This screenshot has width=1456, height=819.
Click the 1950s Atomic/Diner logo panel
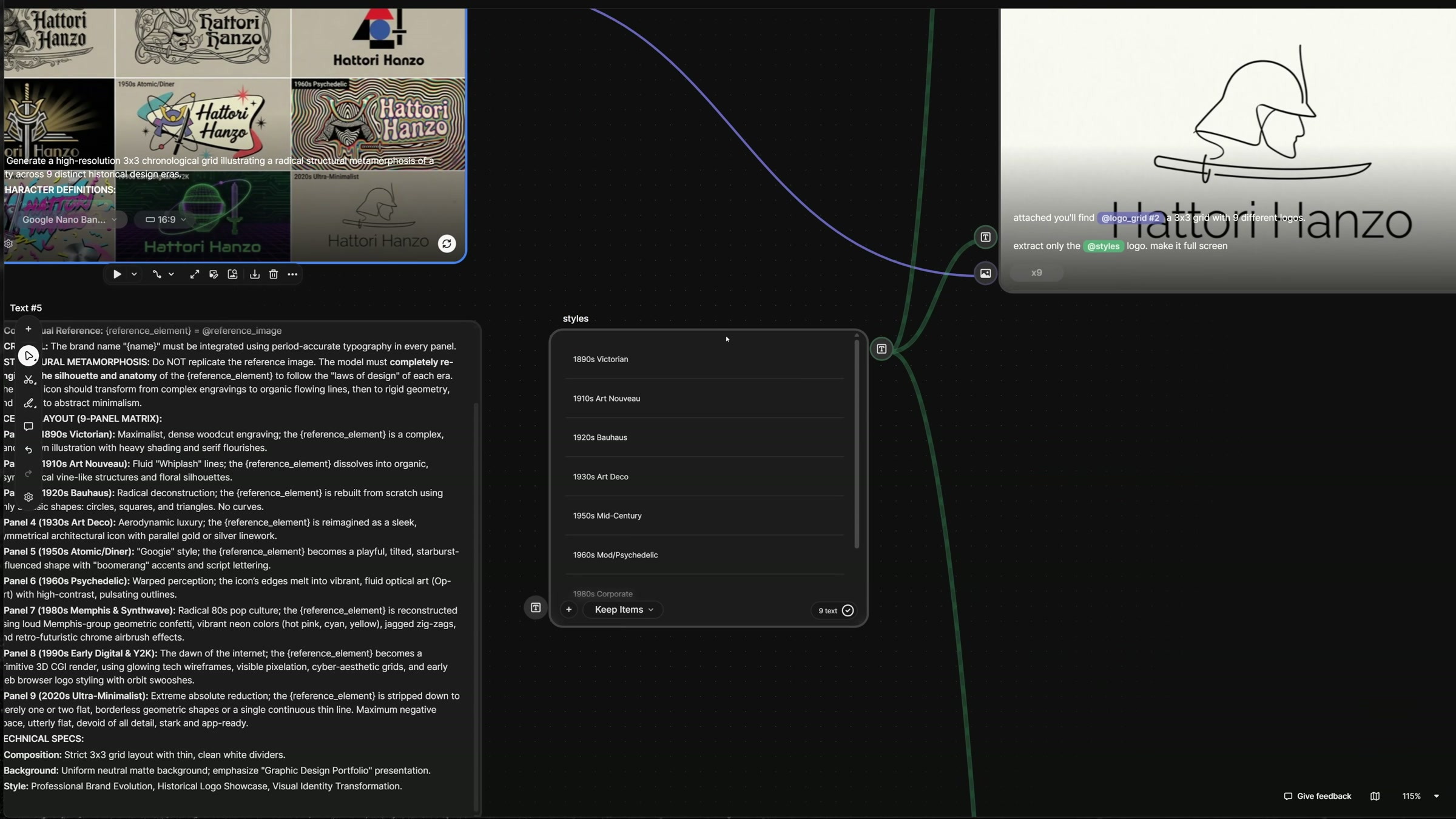coord(203,124)
